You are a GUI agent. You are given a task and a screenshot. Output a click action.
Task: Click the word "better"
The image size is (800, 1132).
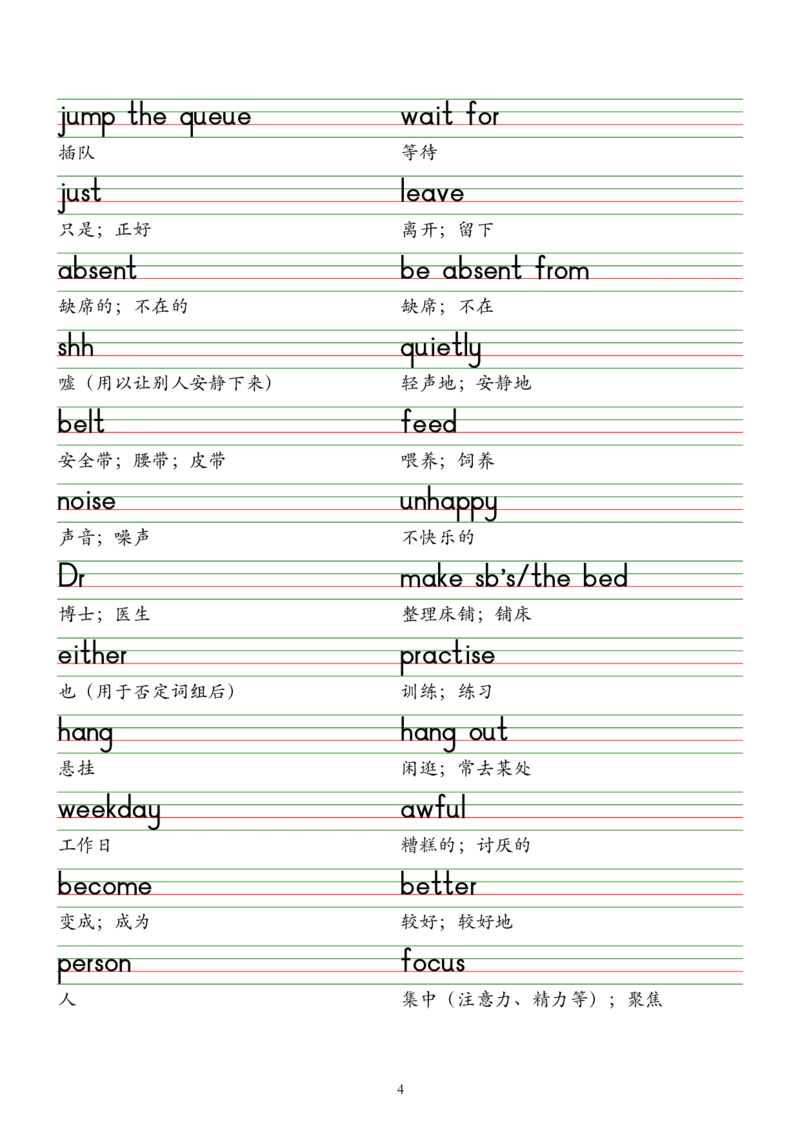click(440, 887)
